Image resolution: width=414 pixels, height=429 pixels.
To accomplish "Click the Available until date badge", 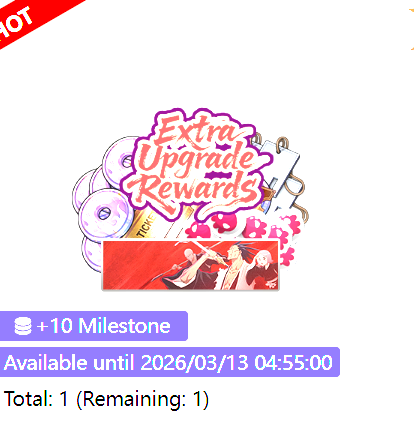I will [169, 362].
